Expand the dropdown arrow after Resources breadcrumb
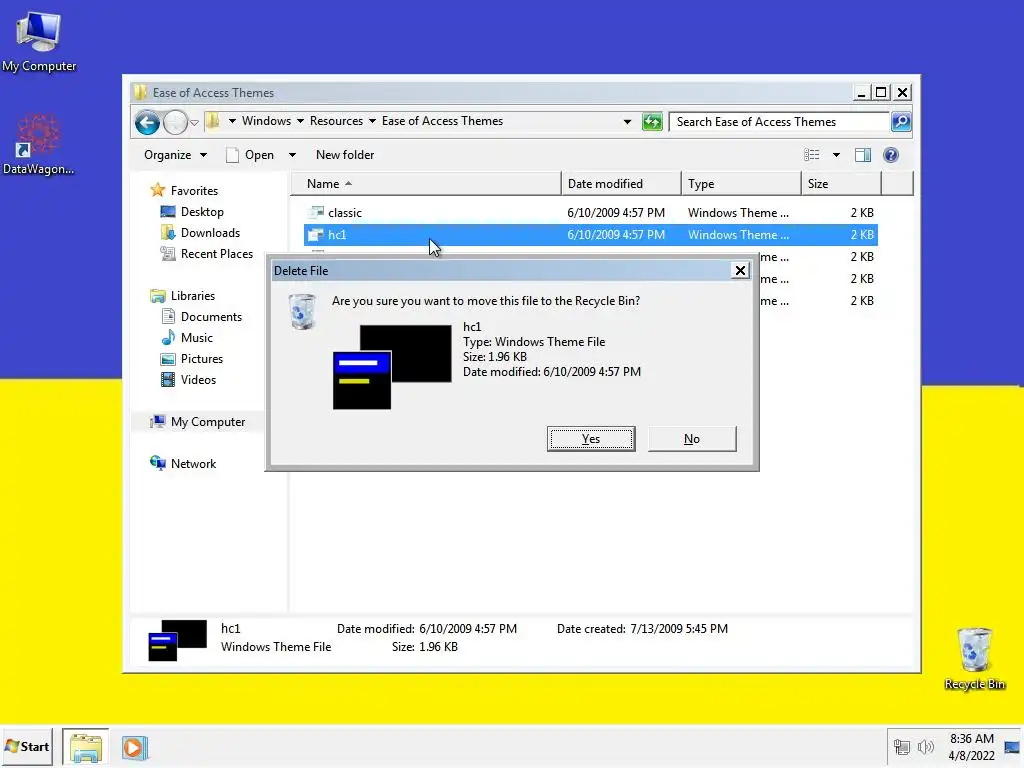Viewport: 1024px width, 768px height. tap(372, 121)
